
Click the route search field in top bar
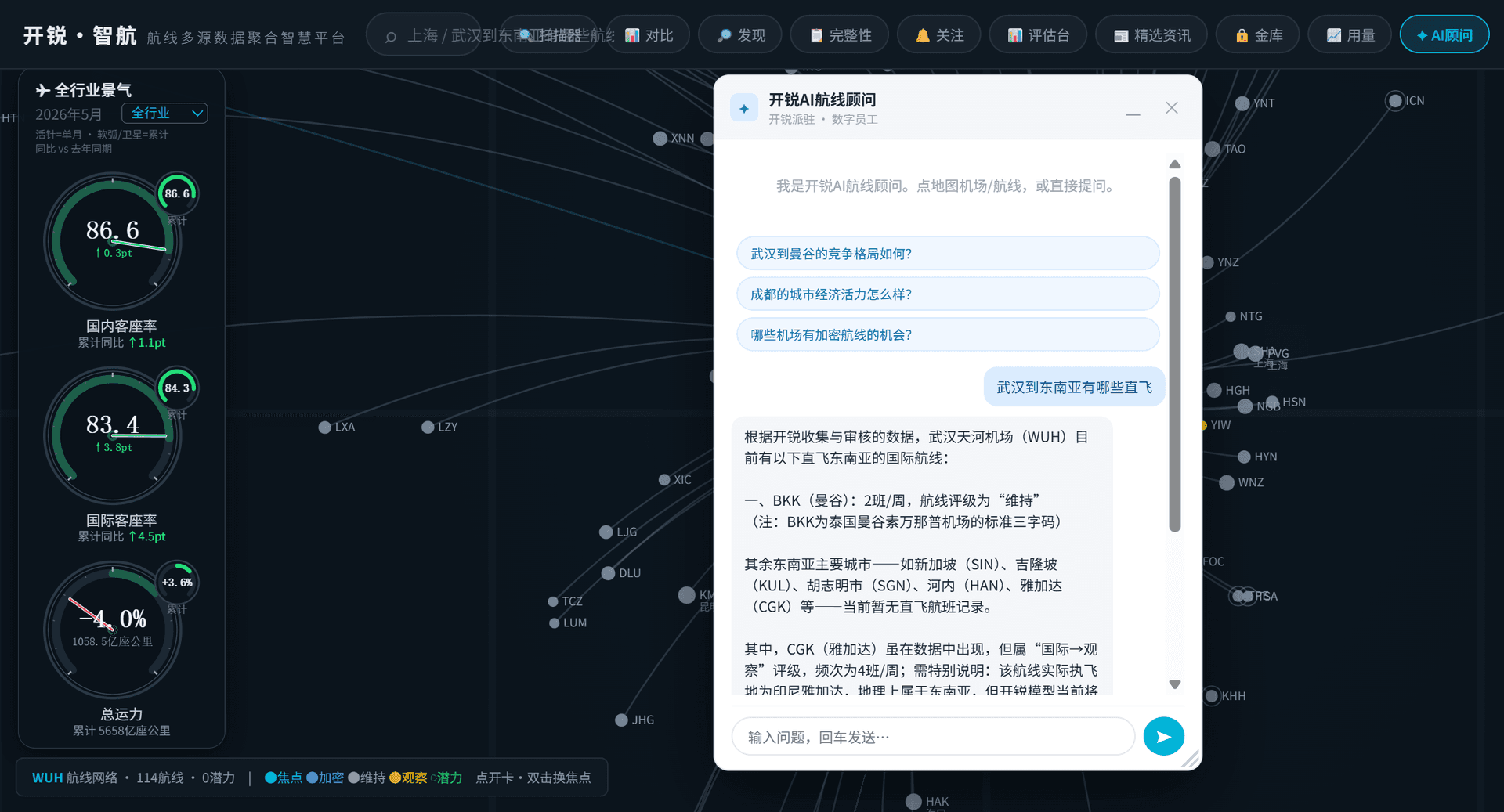pos(424,35)
